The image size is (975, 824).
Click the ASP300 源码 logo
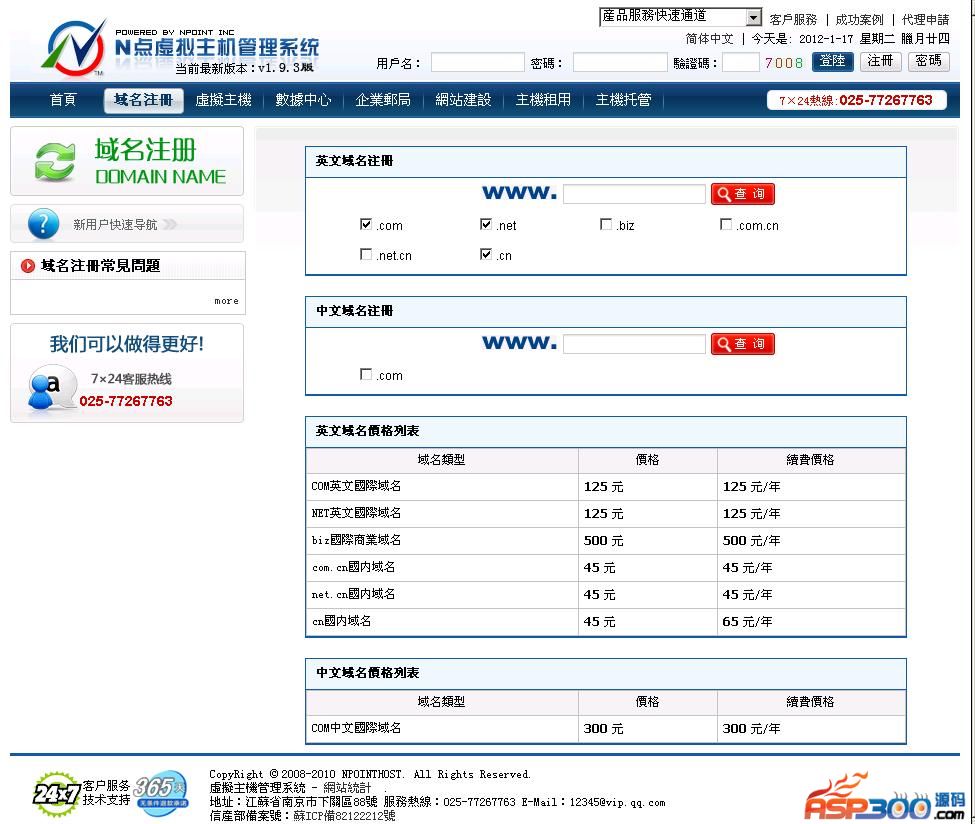point(884,798)
